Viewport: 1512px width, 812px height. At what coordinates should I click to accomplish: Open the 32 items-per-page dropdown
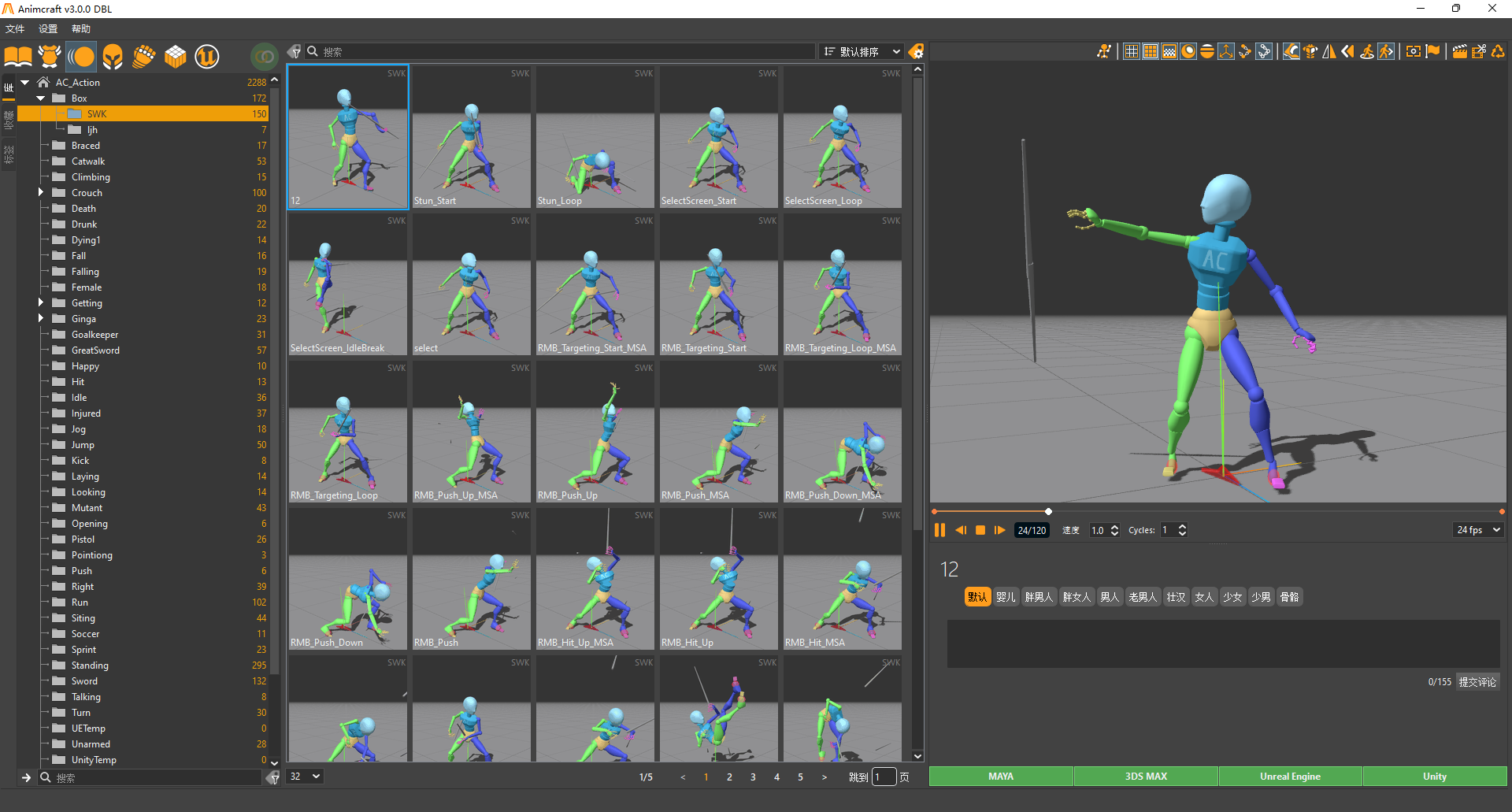point(305,777)
